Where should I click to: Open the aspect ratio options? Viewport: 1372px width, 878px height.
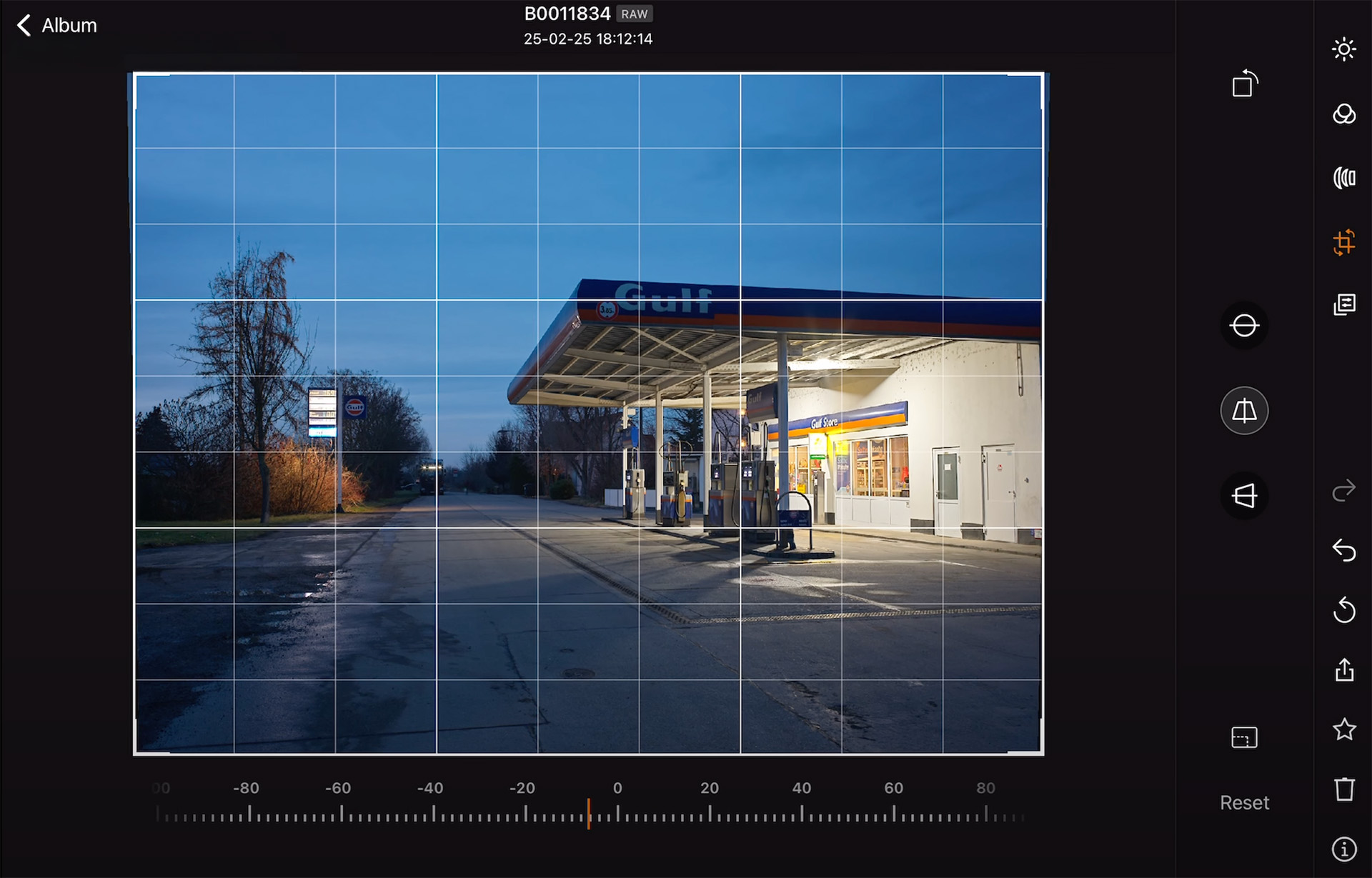tap(1244, 737)
